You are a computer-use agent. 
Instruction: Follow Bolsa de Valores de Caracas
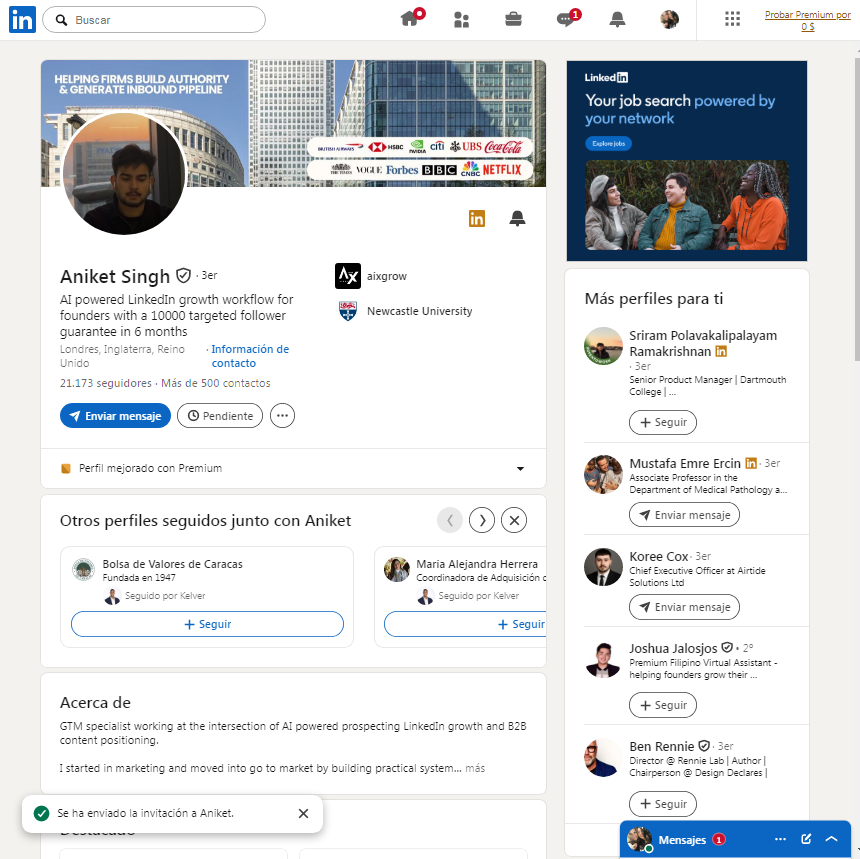(207, 624)
